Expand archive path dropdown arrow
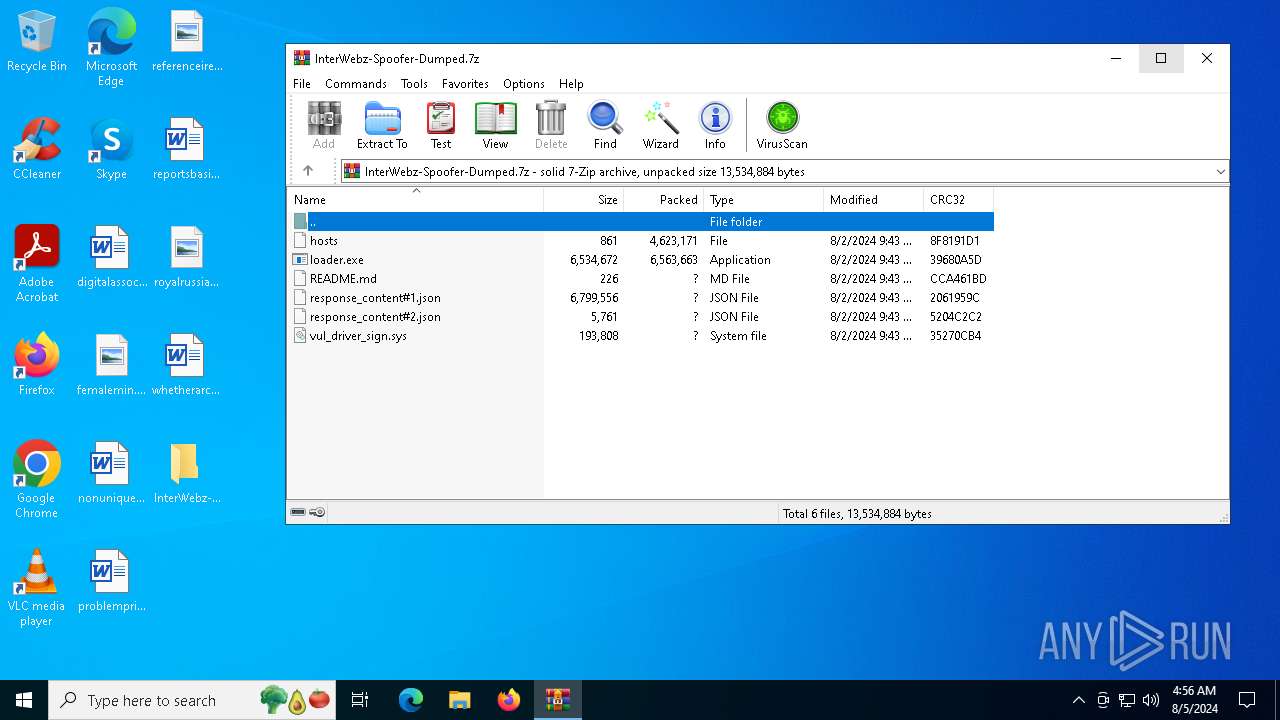The height and width of the screenshot is (720, 1280). coord(1220,171)
